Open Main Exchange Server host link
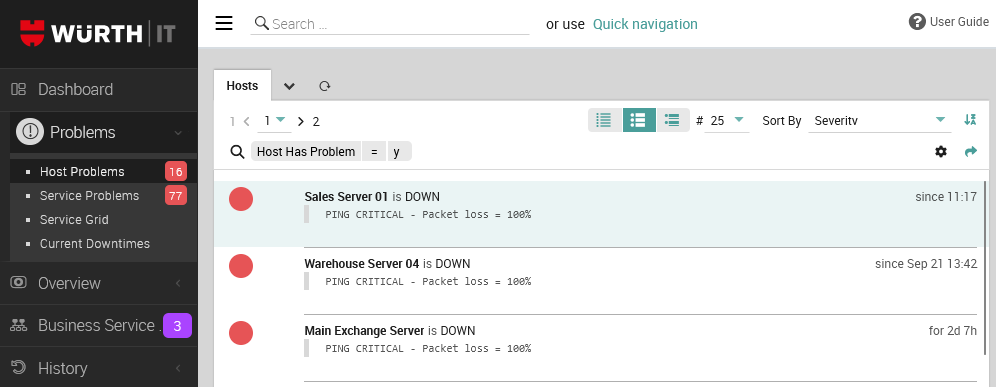 pos(364,330)
